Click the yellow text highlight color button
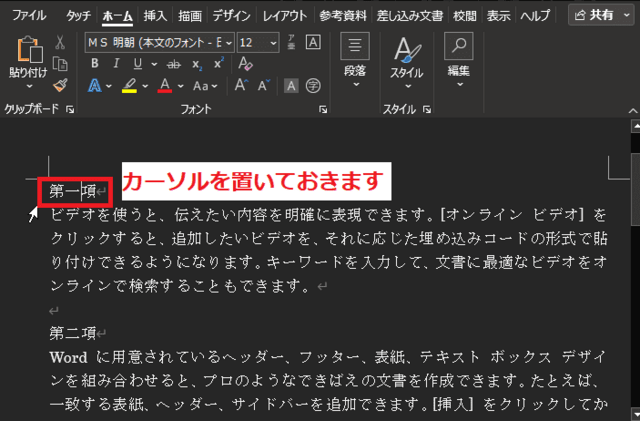The width and height of the screenshot is (640, 421). tap(129, 86)
